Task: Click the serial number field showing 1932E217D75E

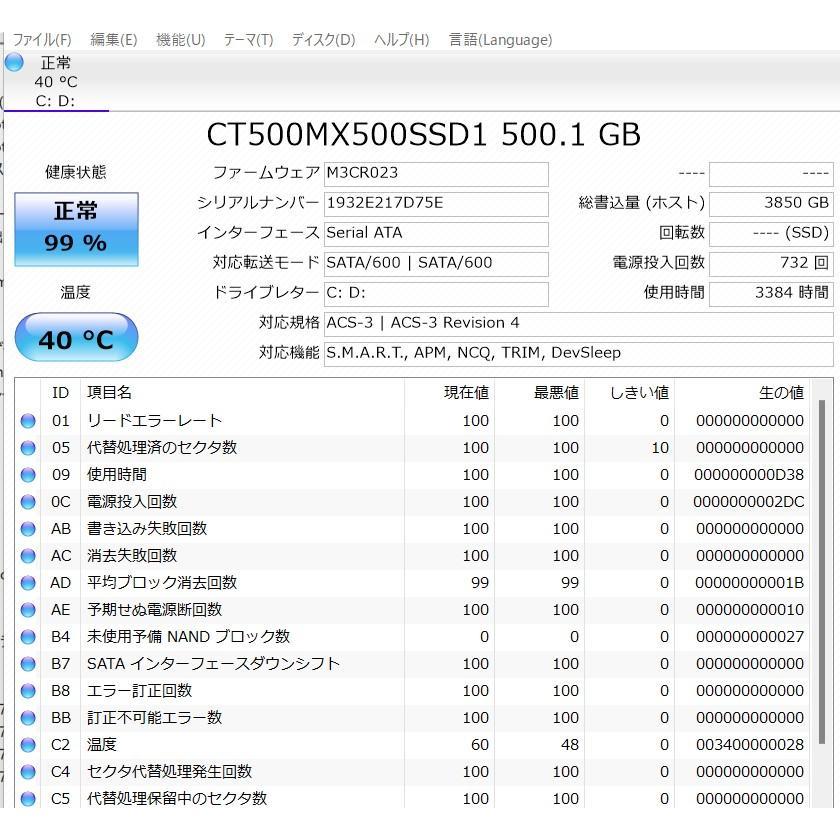Action: click(436, 203)
